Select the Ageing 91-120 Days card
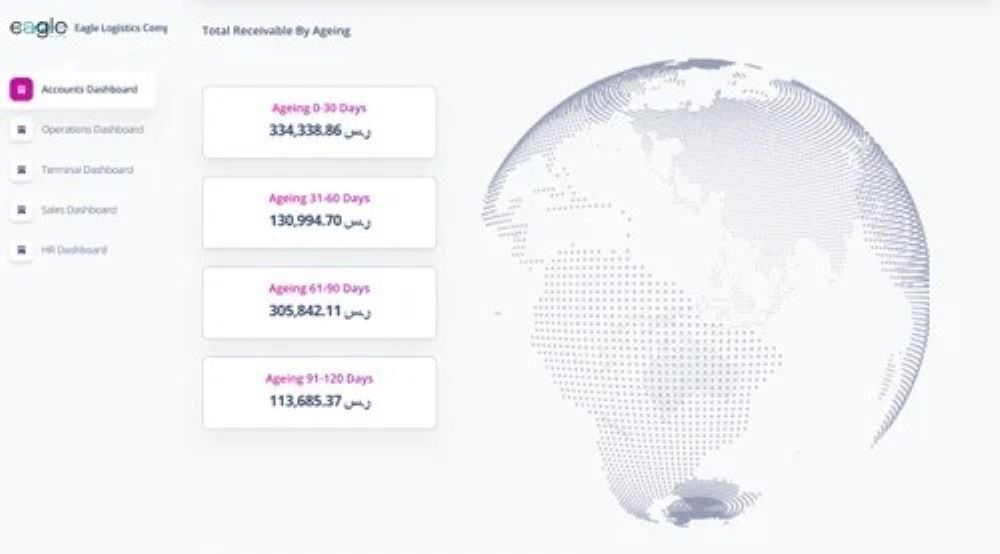Image resolution: width=1000 pixels, height=554 pixels. click(320, 393)
